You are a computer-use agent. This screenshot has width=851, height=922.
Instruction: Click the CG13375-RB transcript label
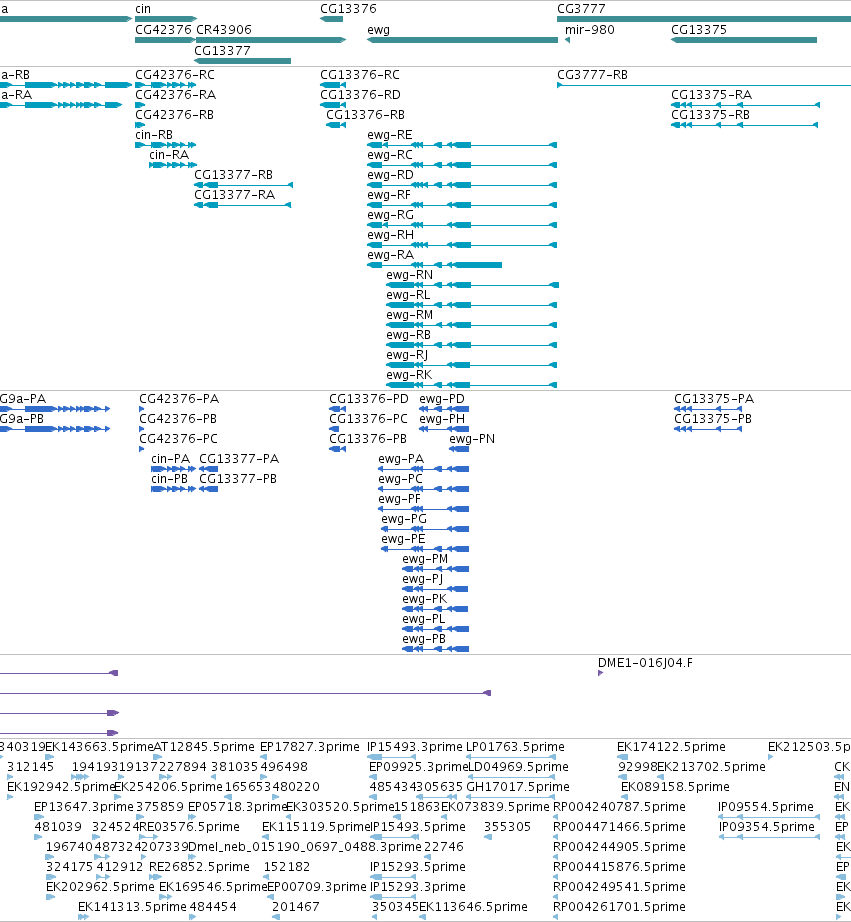(x=710, y=115)
